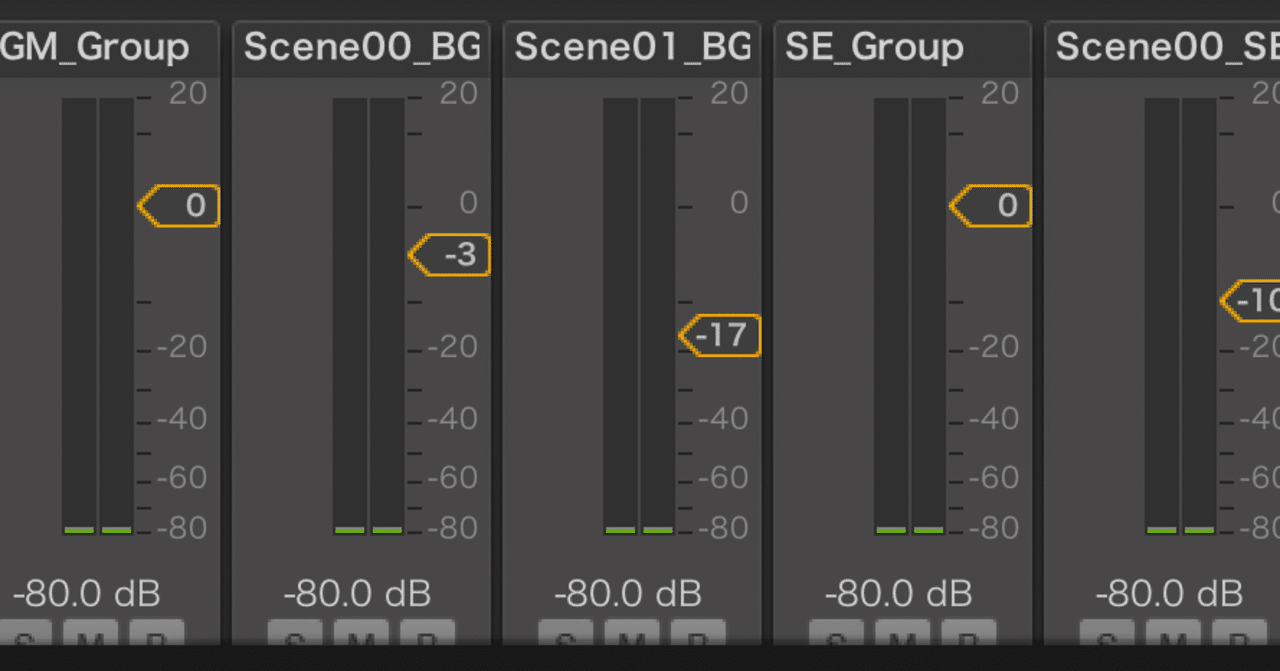This screenshot has width=1280, height=671.
Task: Click the Bypass button on BGM_Group
Action: coord(157,641)
